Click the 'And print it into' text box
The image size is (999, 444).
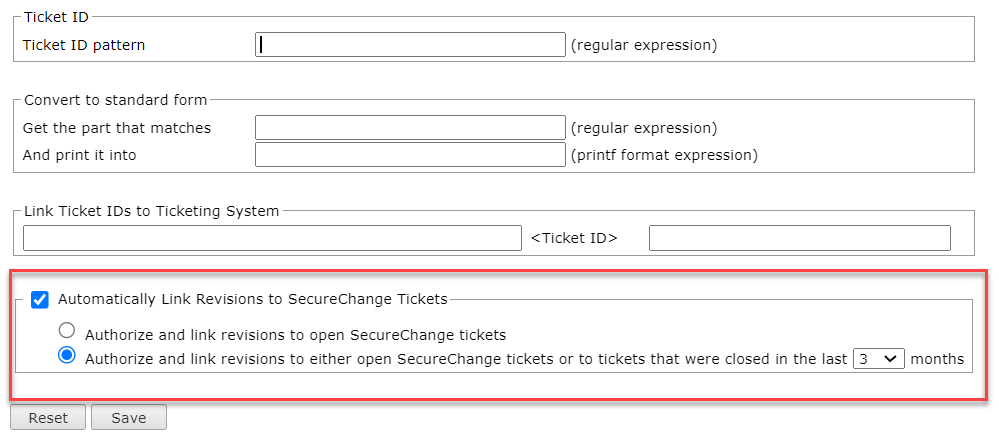(410, 155)
